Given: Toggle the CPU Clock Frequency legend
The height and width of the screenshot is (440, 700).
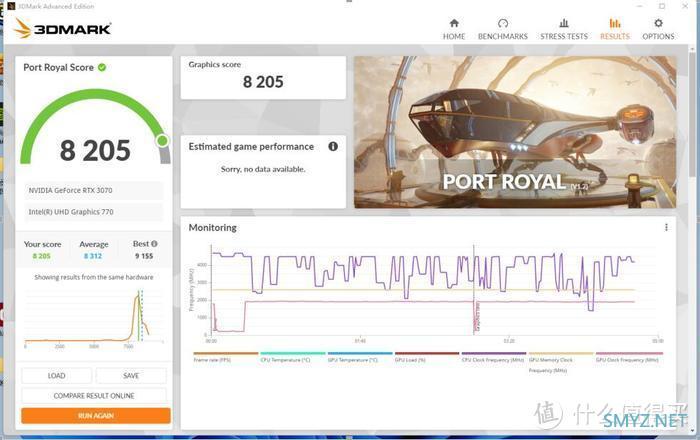Looking at the screenshot, I should [x=493, y=357].
